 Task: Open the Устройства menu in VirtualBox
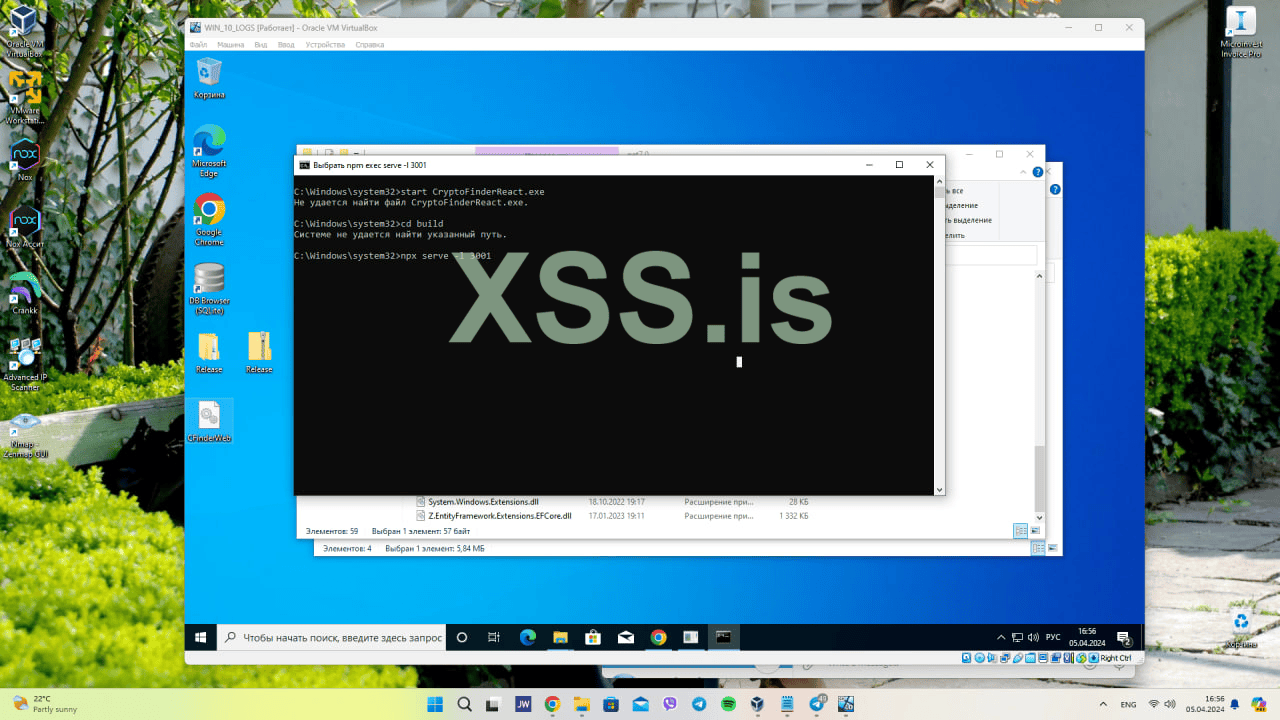pos(325,44)
